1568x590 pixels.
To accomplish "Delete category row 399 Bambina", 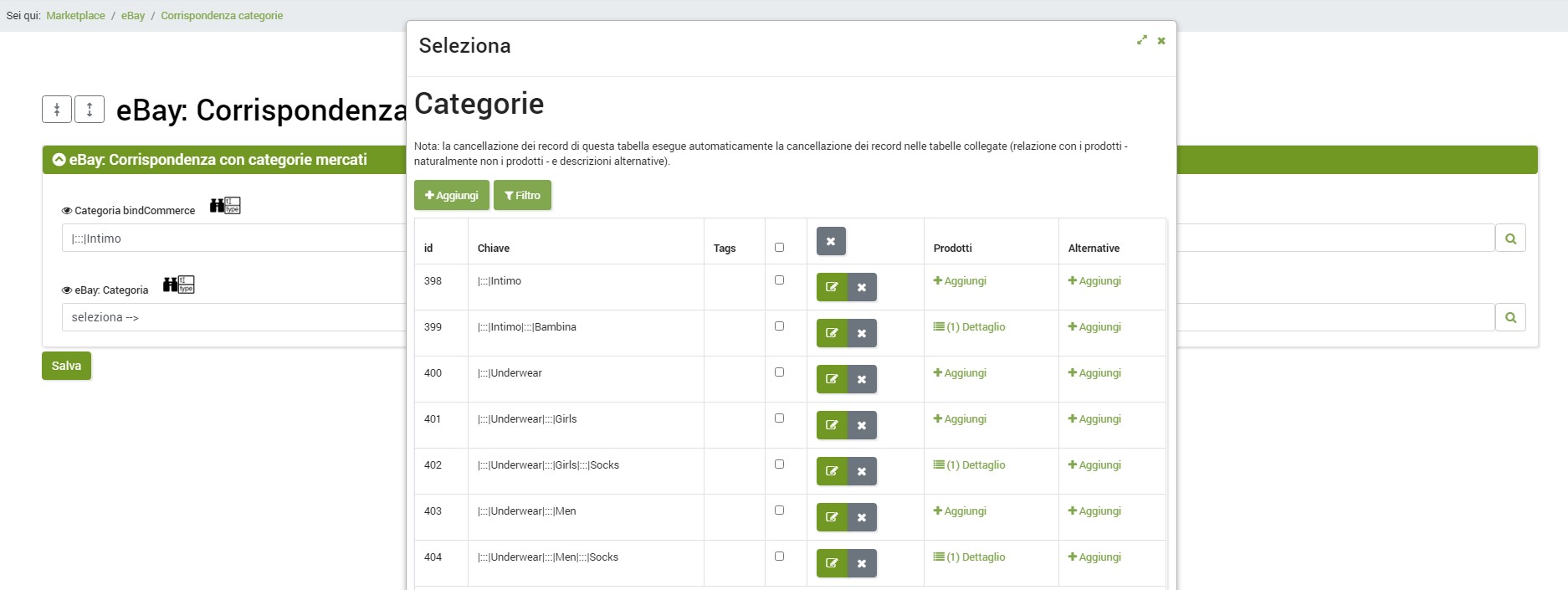I will [x=862, y=333].
